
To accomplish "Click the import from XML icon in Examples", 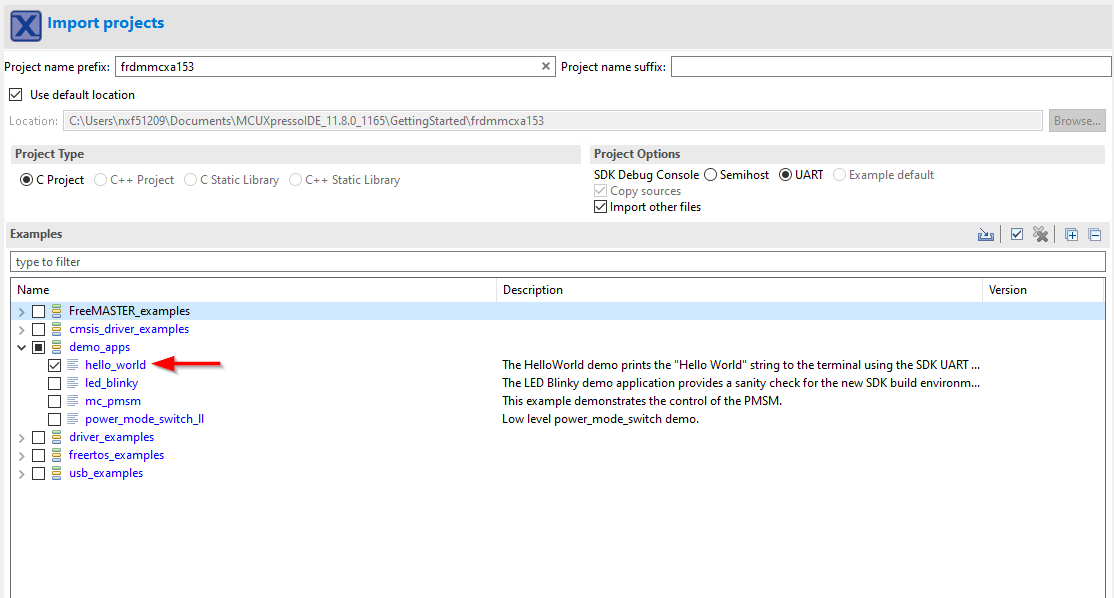I will point(986,235).
